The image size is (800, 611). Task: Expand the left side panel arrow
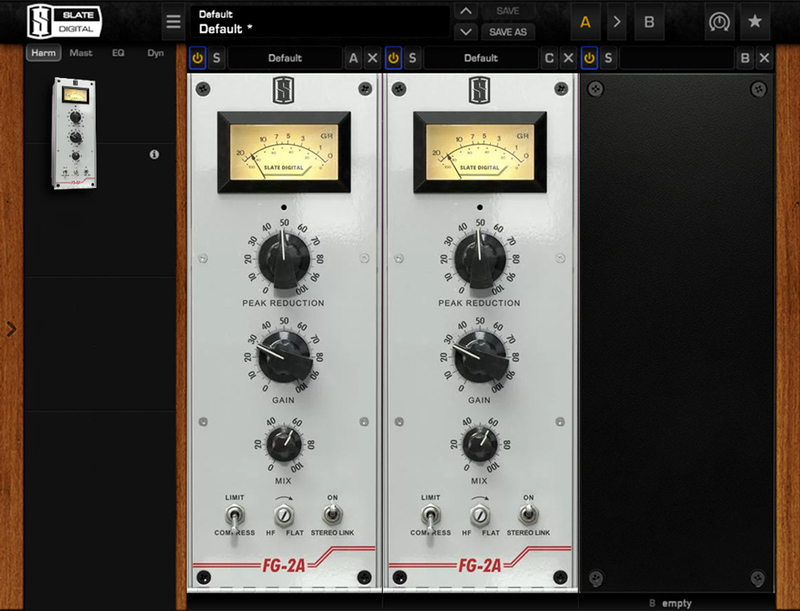click(x=11, y=329)
